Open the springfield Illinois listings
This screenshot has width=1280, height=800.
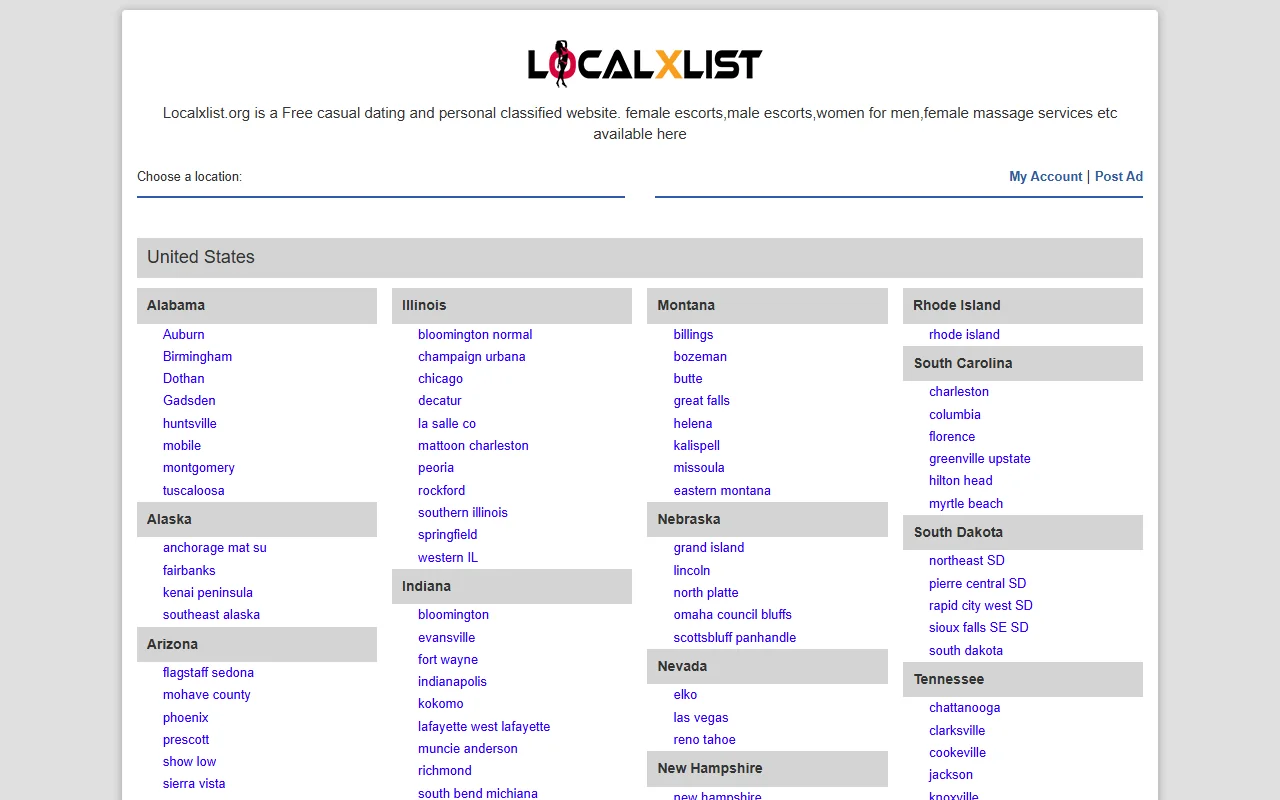(447, 534)
